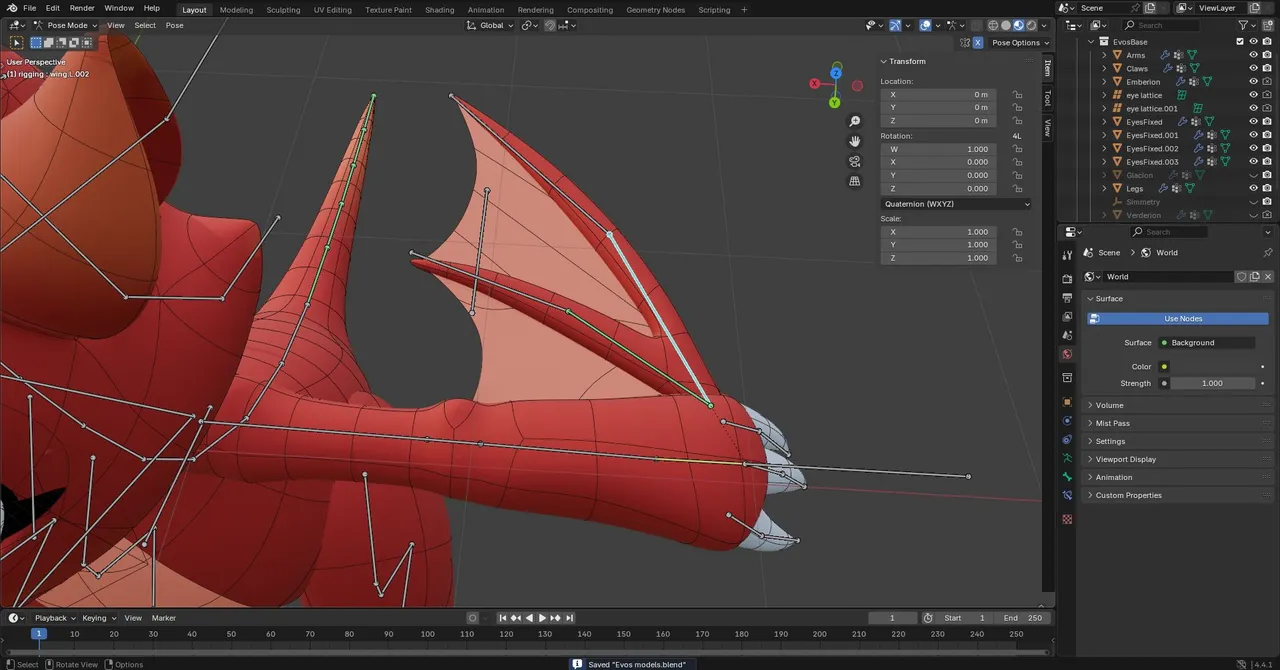Open the Output properties tab icon
Viewport: 1280px width, 670px height.
(1067, 297)
